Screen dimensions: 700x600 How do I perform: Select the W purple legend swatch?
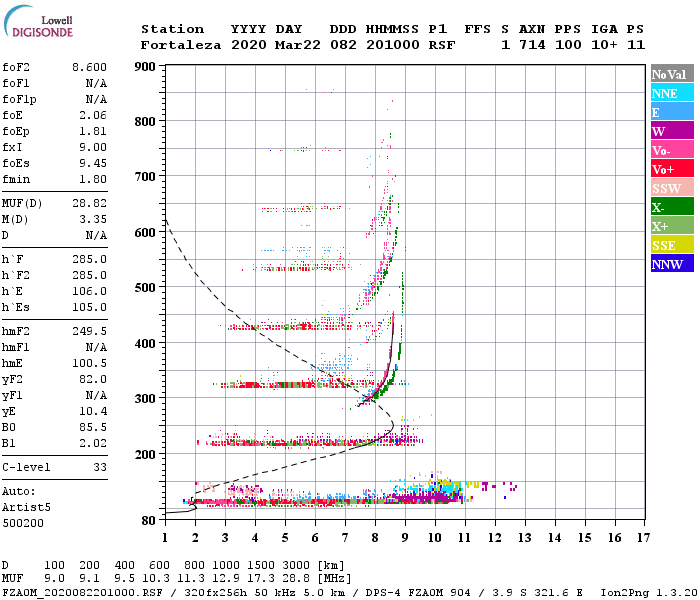(x=672, y=131)
